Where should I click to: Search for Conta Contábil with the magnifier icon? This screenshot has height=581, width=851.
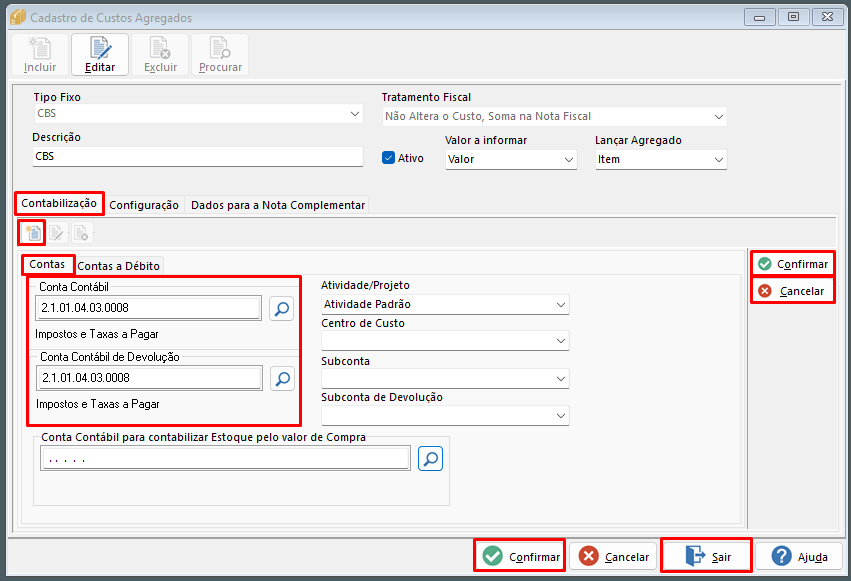tap(281, 309)
